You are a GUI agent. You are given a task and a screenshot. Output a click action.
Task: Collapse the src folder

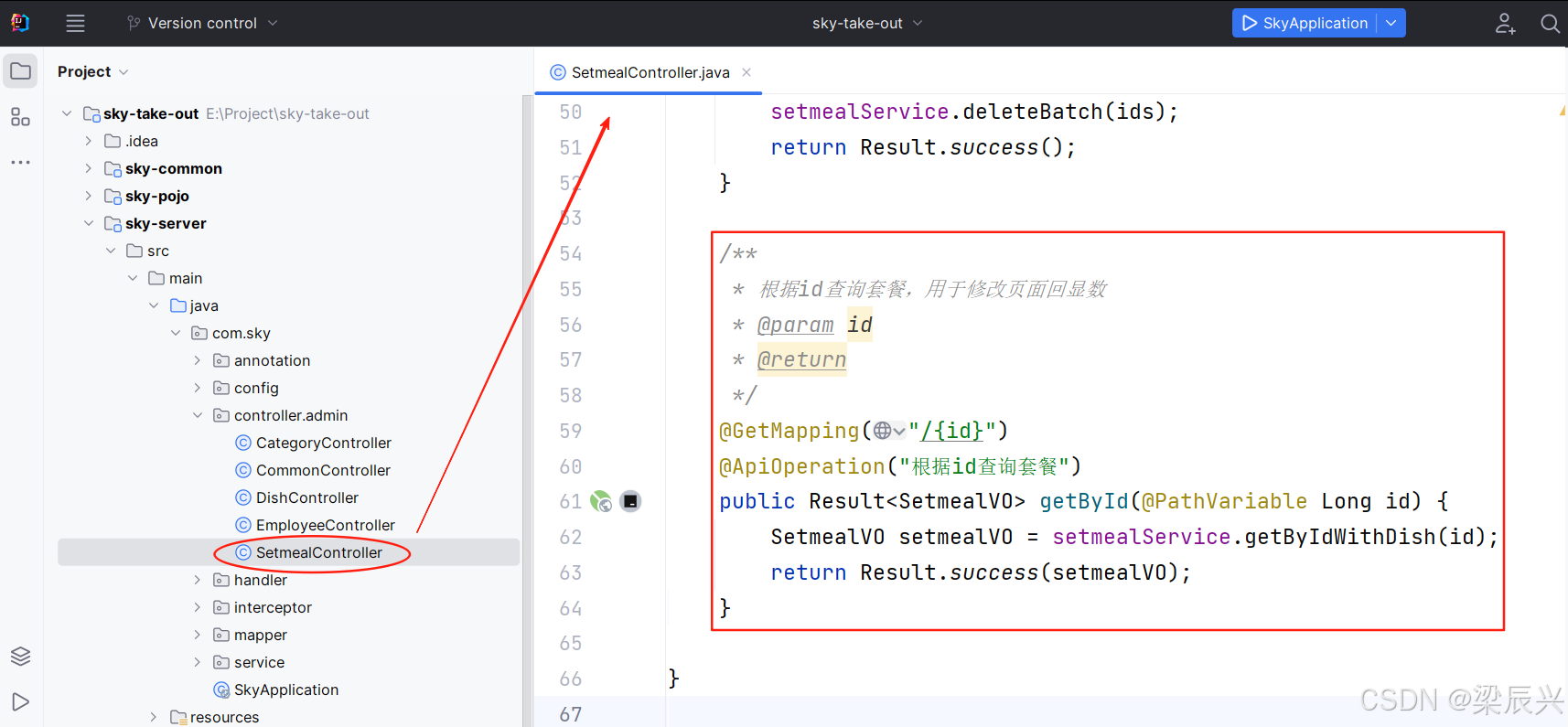111,251
